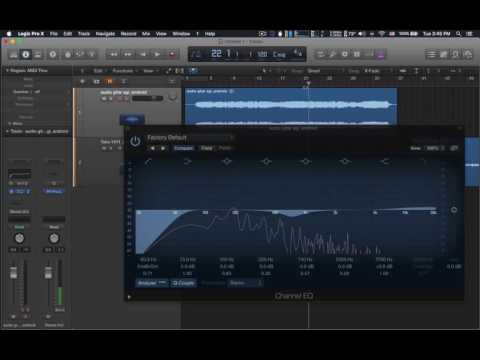This screenshot has height=360, width=480.
Task: Add a new track with plus button
Action: click(x=82, y=81)
